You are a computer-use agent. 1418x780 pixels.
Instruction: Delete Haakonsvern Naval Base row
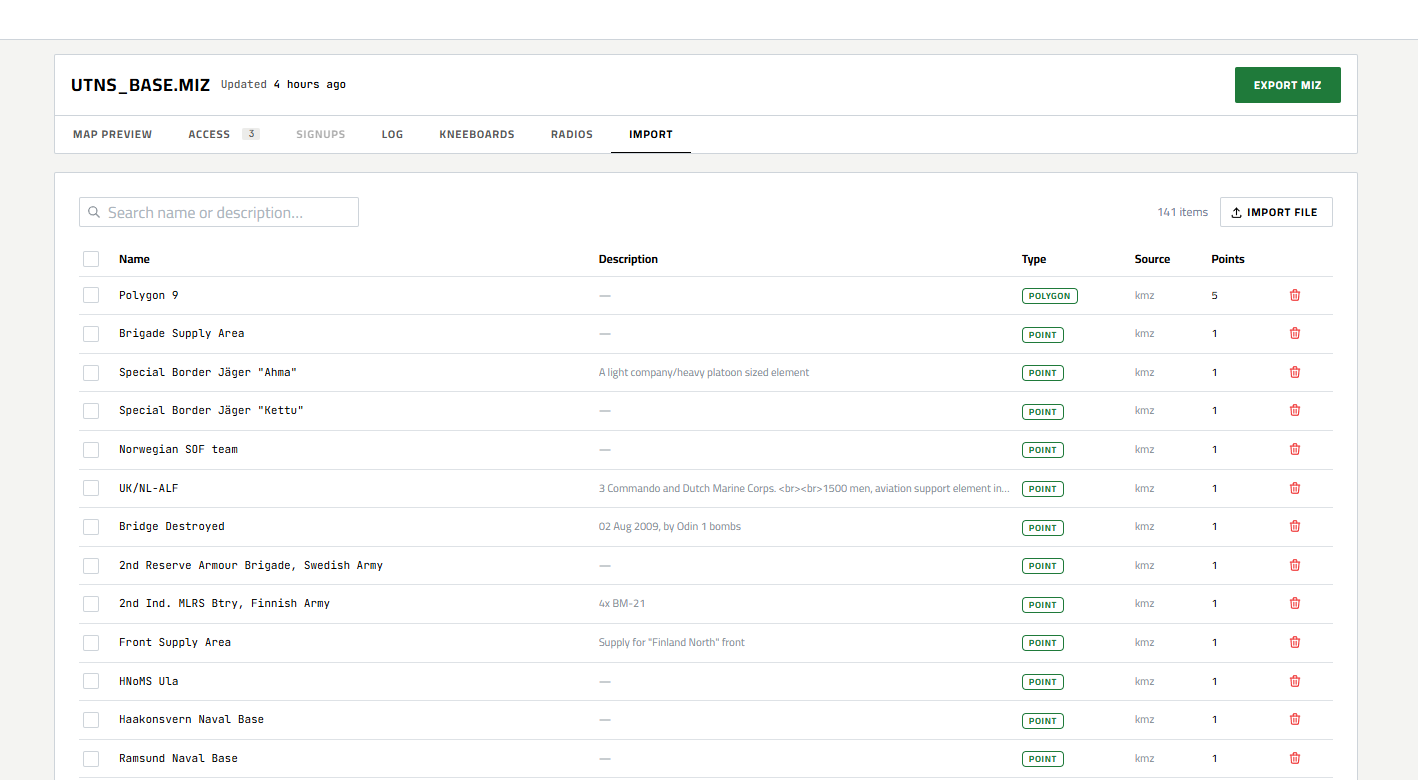1295,719
